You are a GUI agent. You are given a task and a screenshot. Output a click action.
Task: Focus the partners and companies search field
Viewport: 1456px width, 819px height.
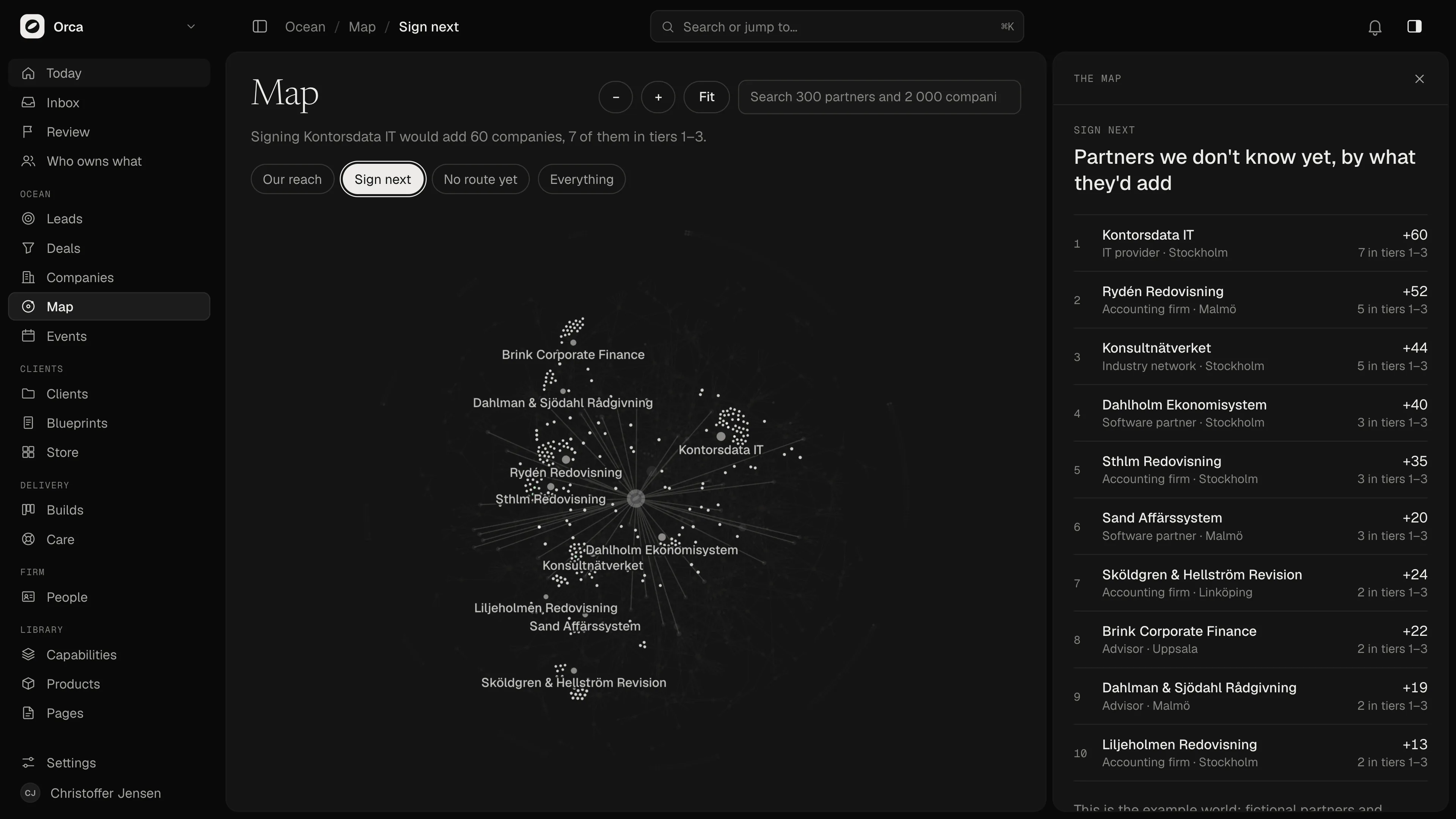coord(879,97)
